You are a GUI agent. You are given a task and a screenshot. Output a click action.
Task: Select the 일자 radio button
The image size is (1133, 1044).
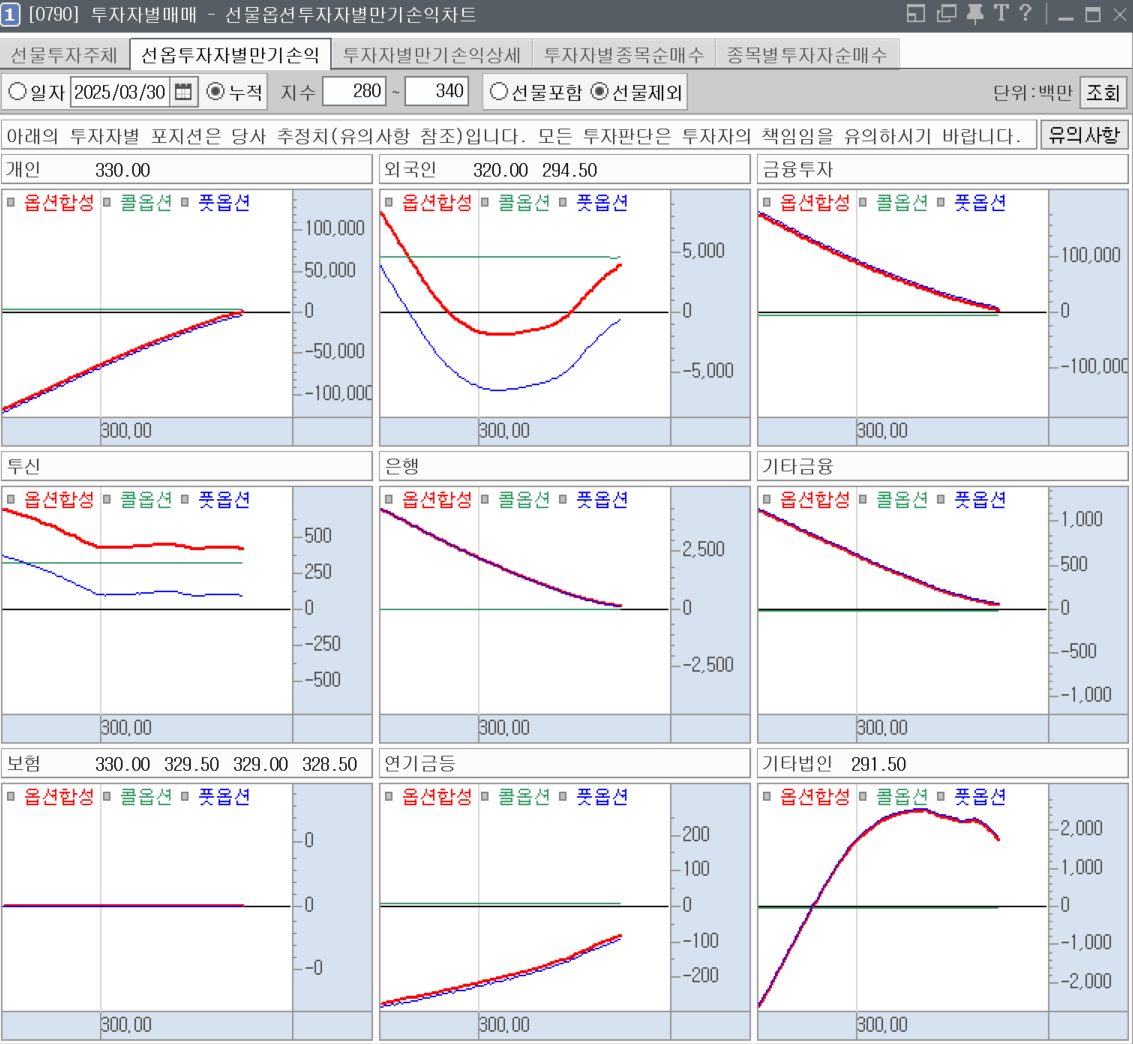pyautogui.click(x=18, y=93)
